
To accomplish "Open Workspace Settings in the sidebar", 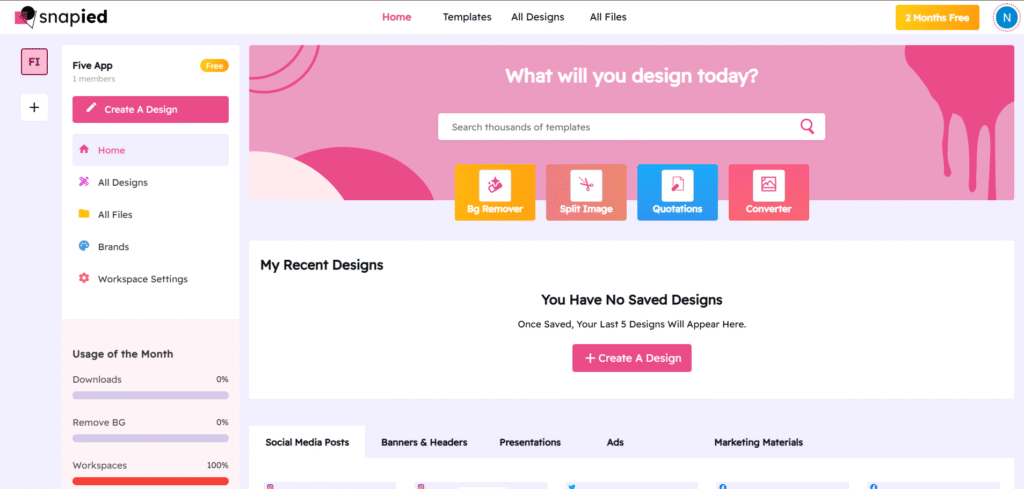I will click(x=142, y=279).
